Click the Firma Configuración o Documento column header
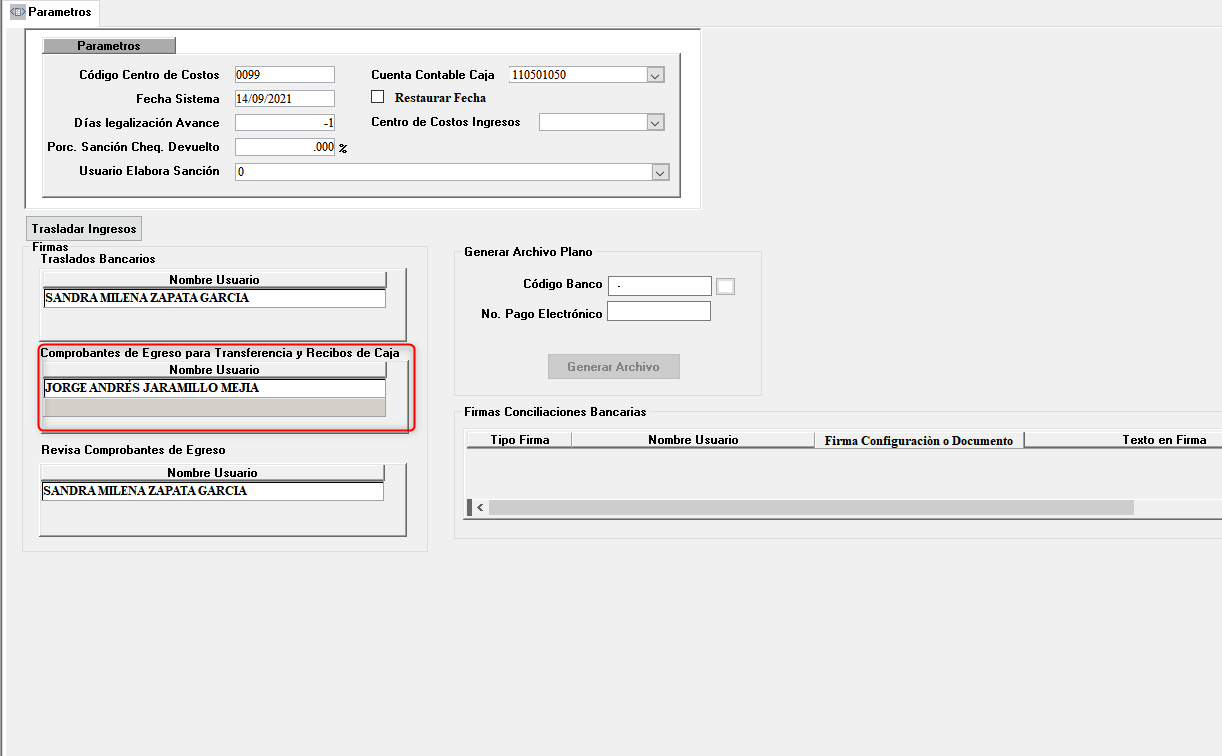The image size is (1222, 756). click(x=918, y=441)
